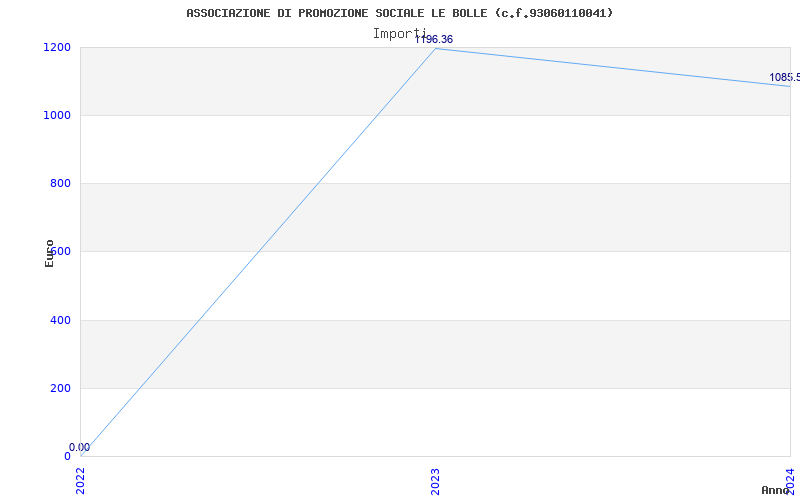This screenshot has width=800, height=500.
Task: Click the Importi chart subtitle
Action: (399, 34)
